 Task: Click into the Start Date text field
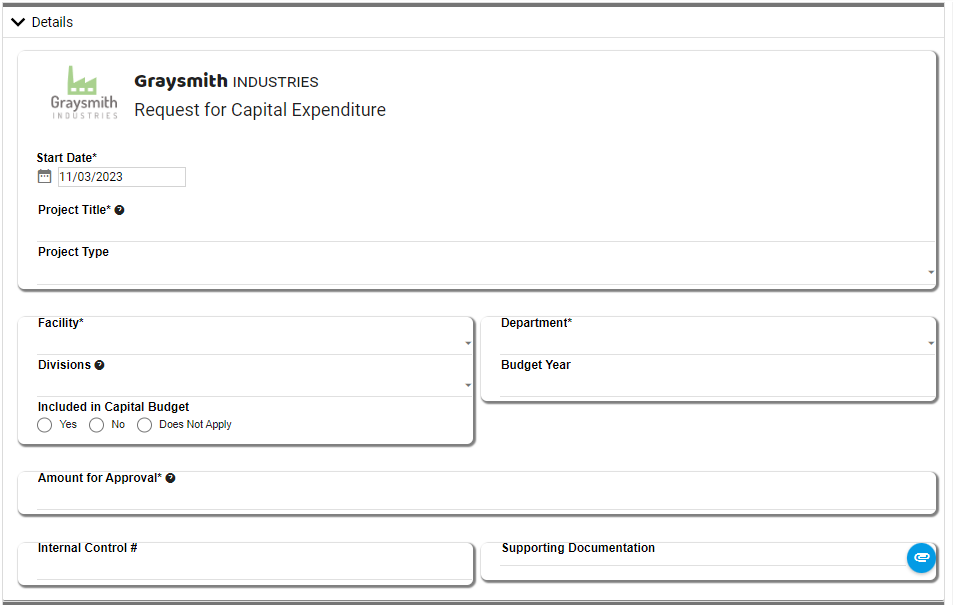click(122, 177)
